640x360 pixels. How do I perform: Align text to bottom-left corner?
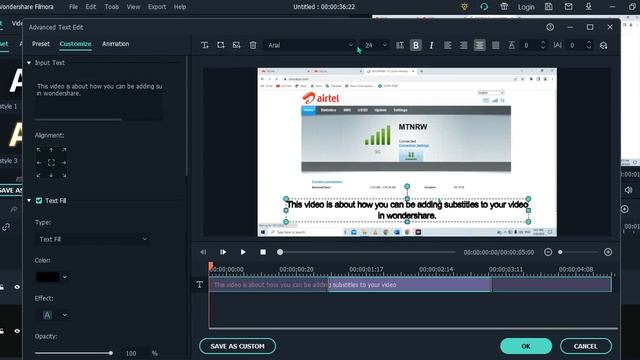click(39, 175)
